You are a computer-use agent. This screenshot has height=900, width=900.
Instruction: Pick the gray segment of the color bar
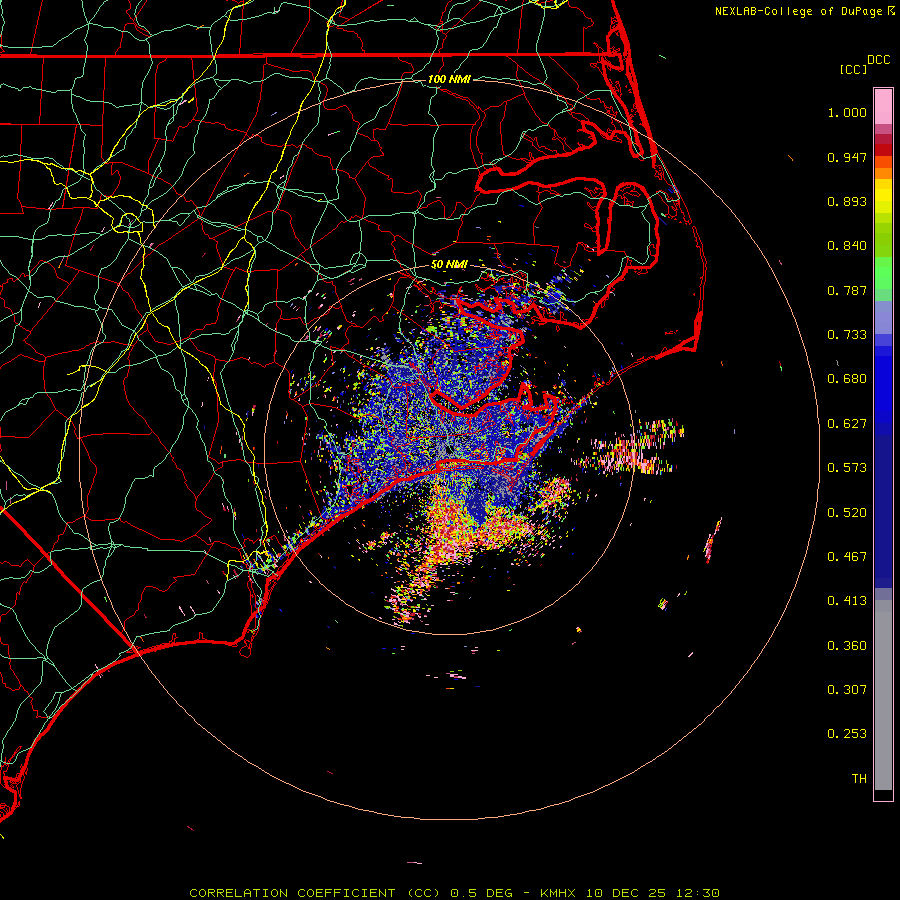(883, 695)
